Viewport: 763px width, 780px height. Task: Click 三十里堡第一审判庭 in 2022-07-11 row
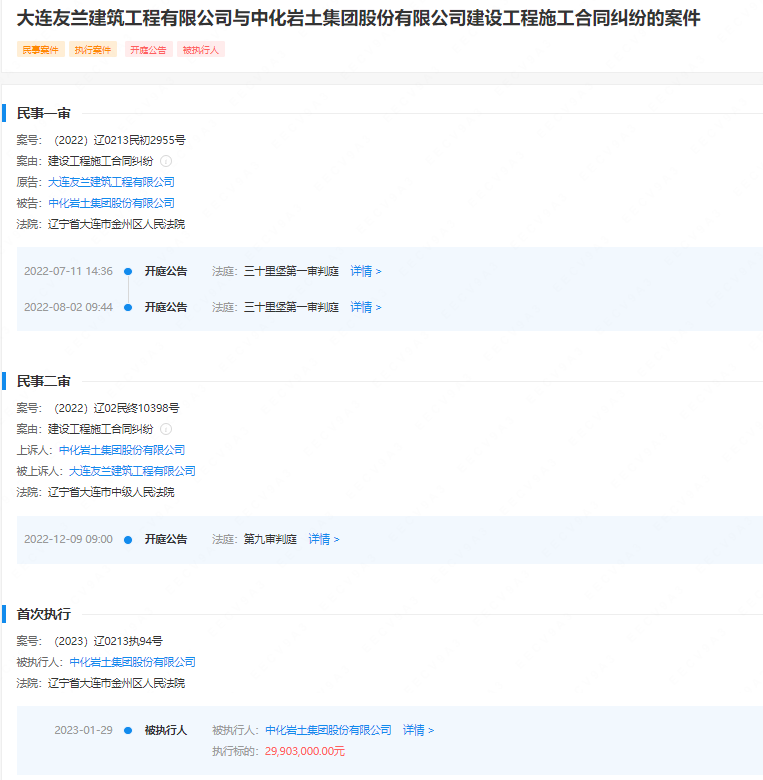(x=291, y=271)
